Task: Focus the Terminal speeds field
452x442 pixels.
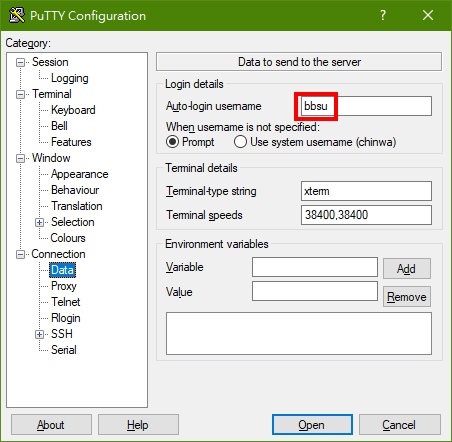Action: coord(366,215)
